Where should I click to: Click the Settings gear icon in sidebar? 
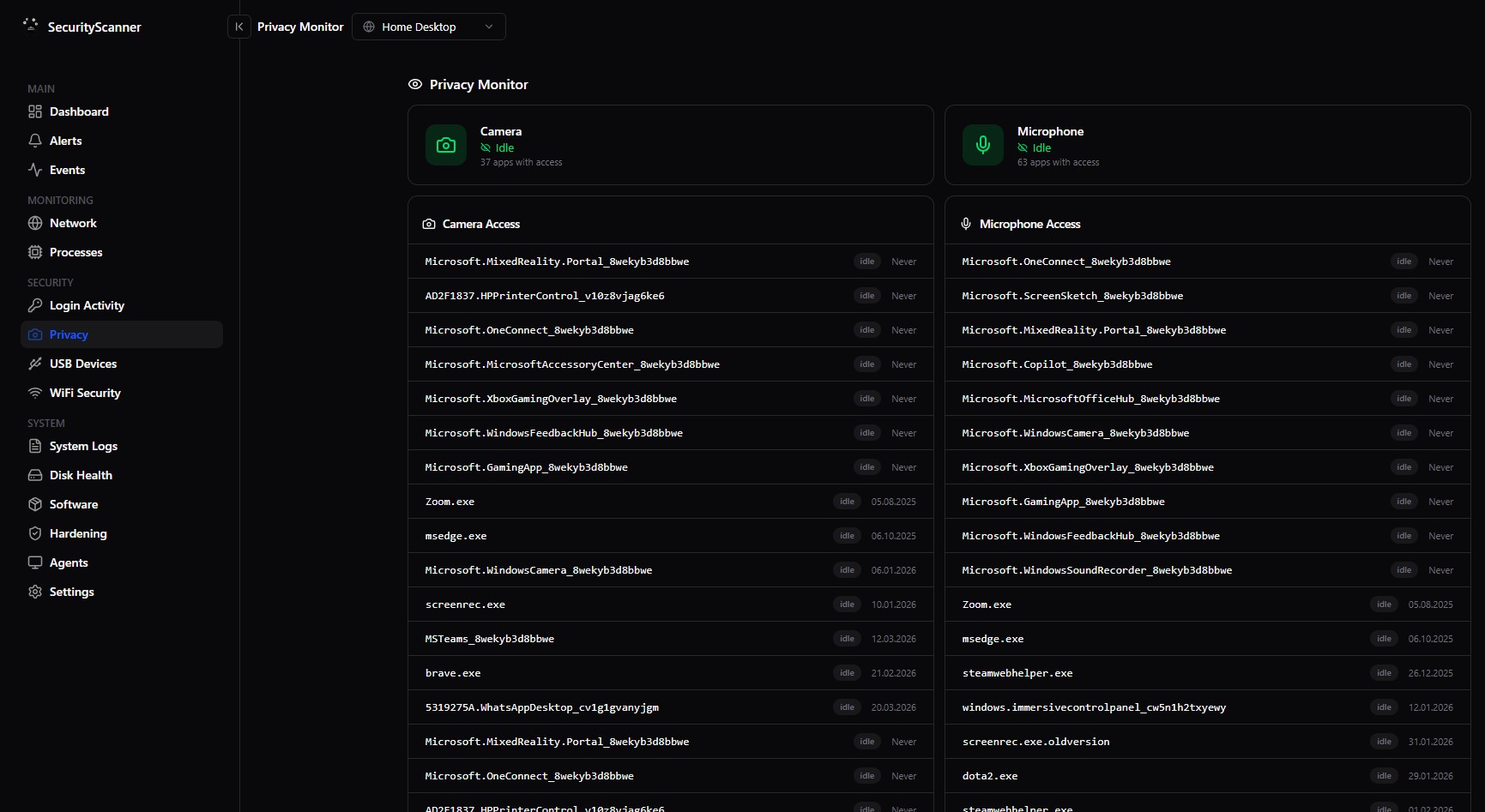point(35,592)
